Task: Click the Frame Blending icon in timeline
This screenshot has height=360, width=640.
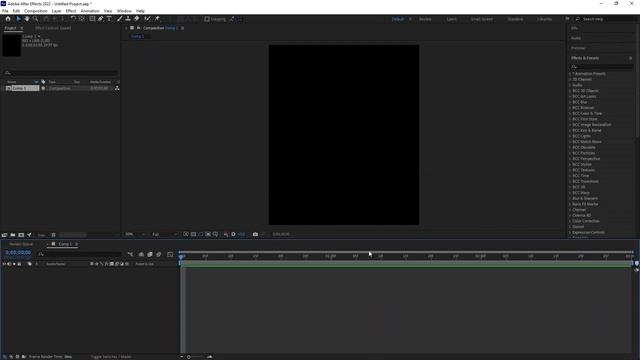Action: [150, 254]
